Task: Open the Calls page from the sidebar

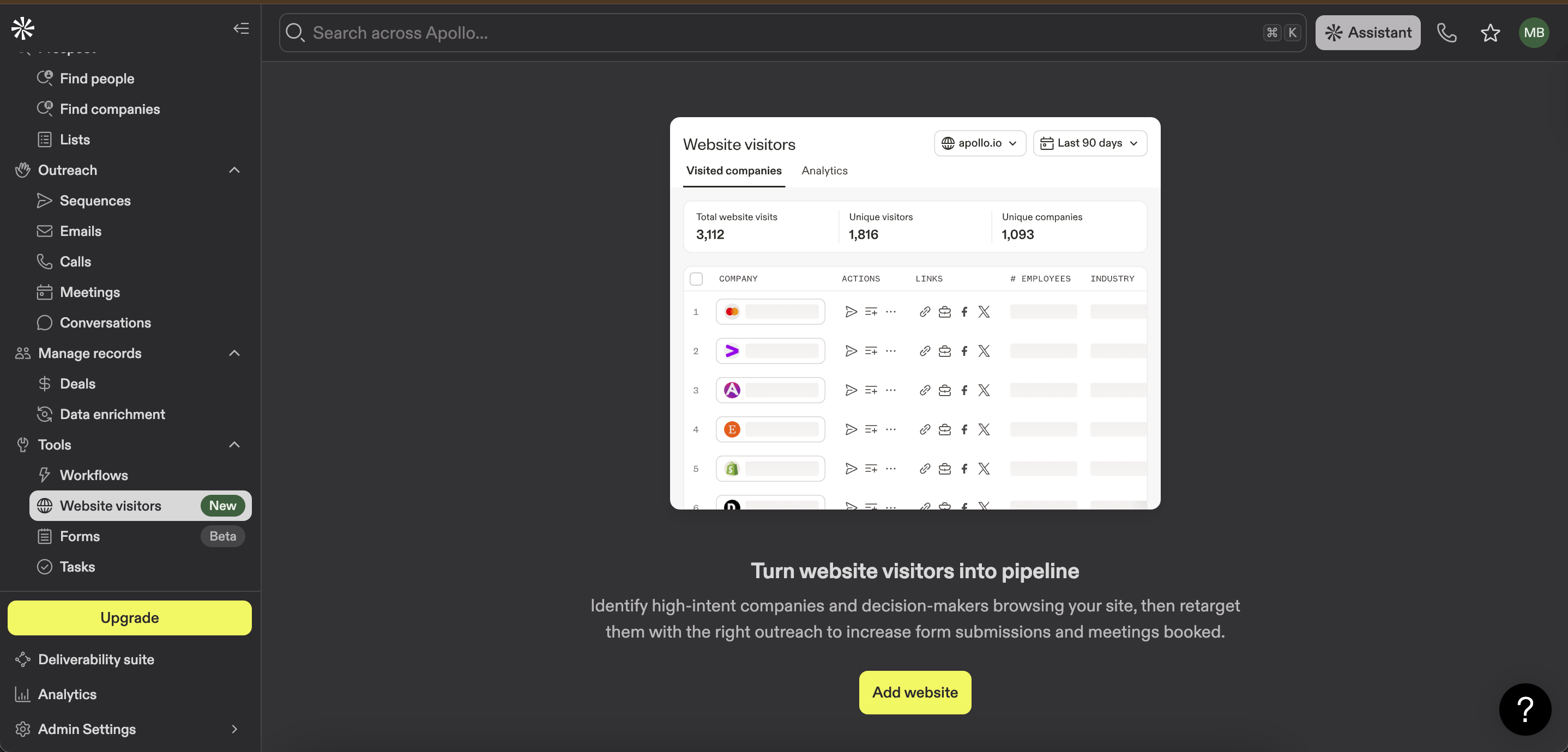Action: 75,261
